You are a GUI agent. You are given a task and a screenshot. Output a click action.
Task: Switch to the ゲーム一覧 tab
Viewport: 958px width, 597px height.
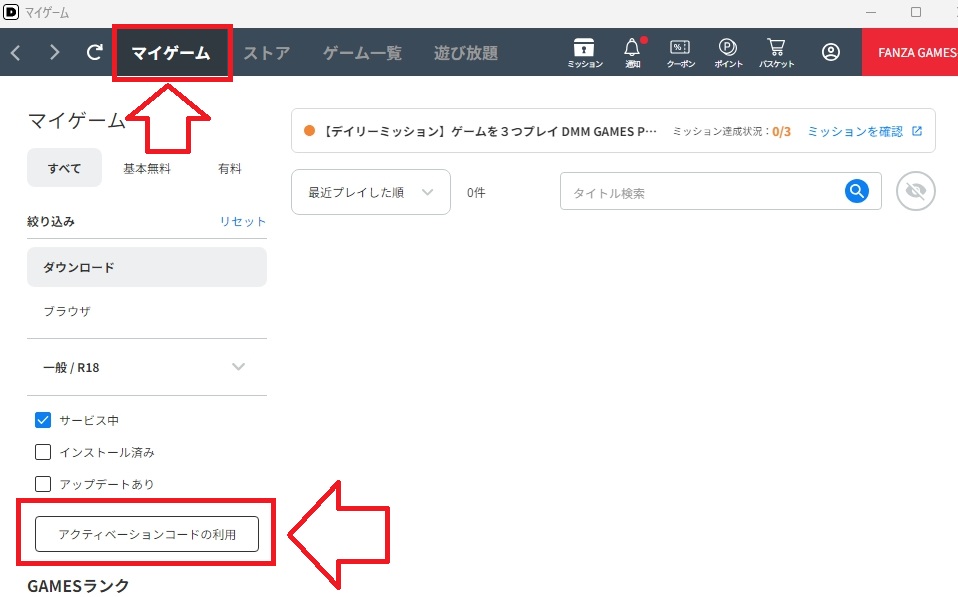tap(362, 53)
